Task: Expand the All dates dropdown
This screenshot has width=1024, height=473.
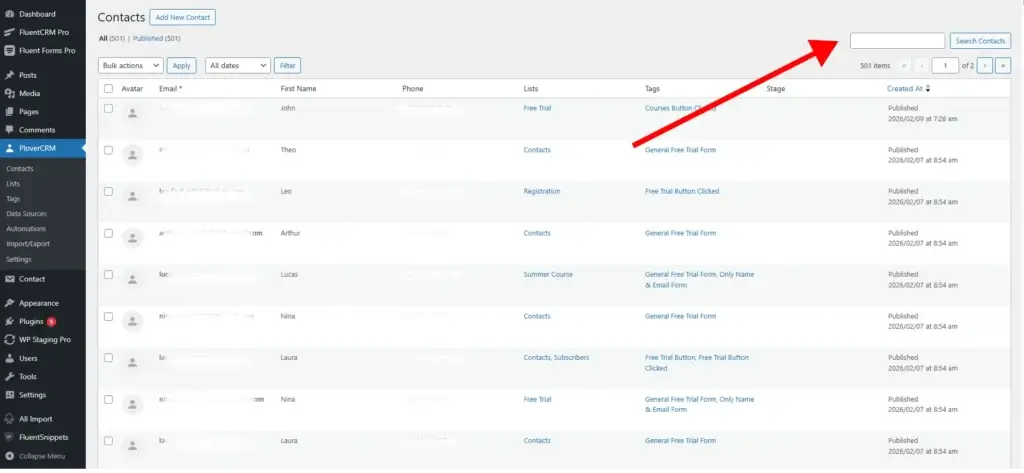Action: [x=237, y=65]
